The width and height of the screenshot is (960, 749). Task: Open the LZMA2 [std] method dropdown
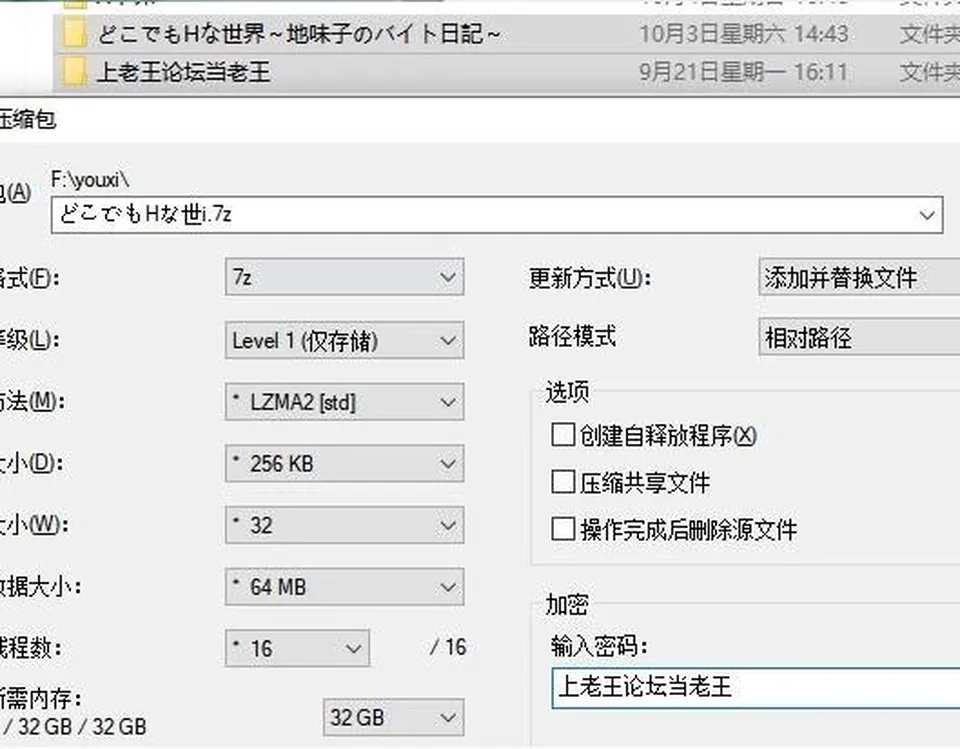point(344,402)
